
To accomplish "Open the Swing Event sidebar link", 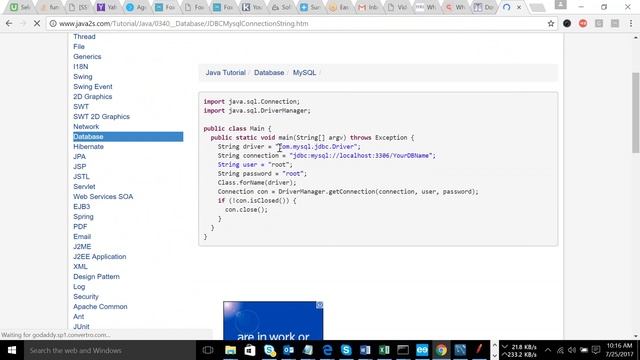I will [x=93, y=87].
